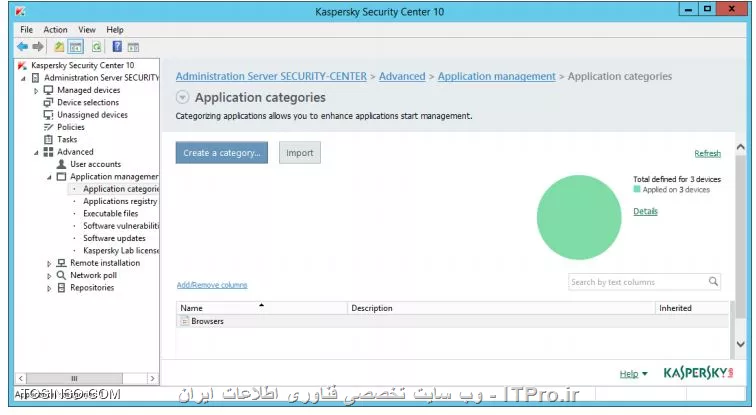Viewport: 756px width, 415px height.
Task: Open the Action menu
Action: tap(55, 29)
